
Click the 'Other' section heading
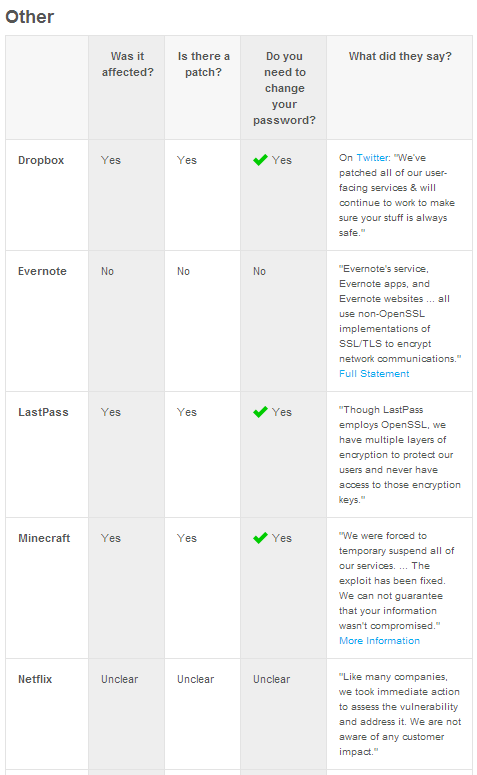click(x=30, y=17)
